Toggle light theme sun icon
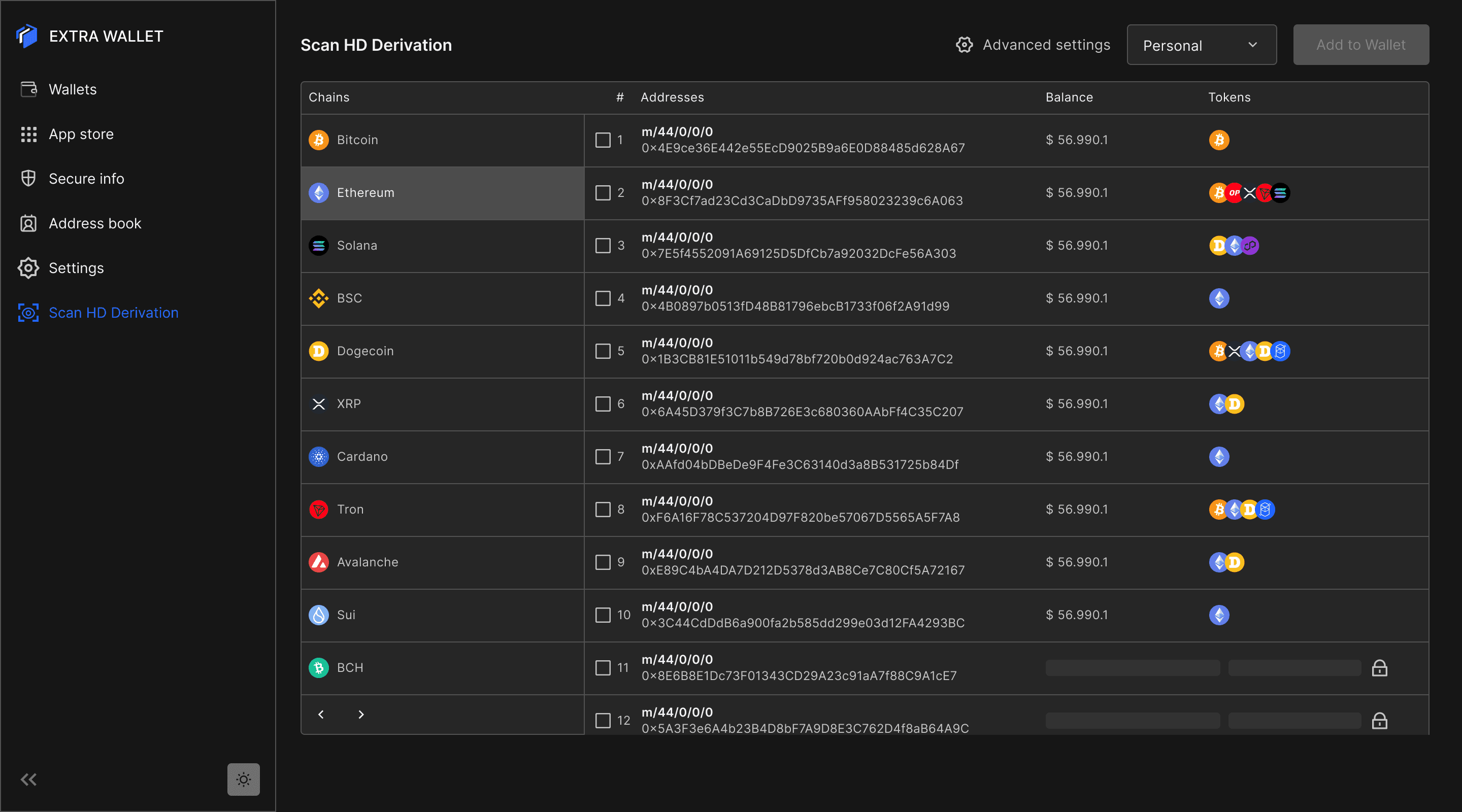 pyautogui.click(x=244, y=779)
